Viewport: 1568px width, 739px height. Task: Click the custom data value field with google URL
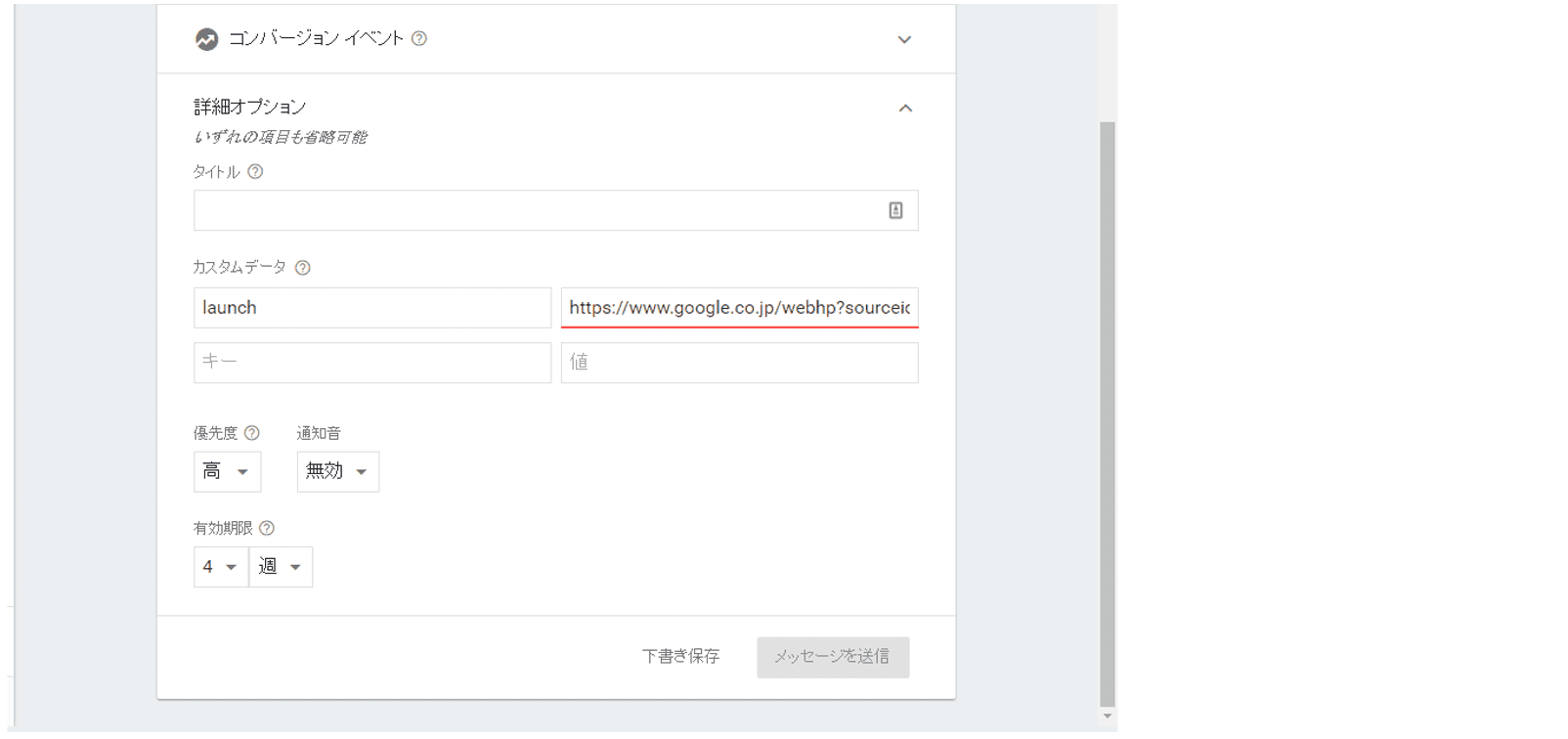pos(739,308)
